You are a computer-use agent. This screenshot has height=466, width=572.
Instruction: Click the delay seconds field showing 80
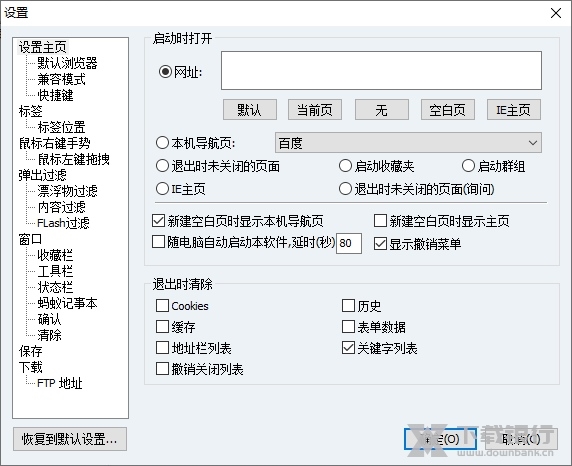[x=349, y=243]
